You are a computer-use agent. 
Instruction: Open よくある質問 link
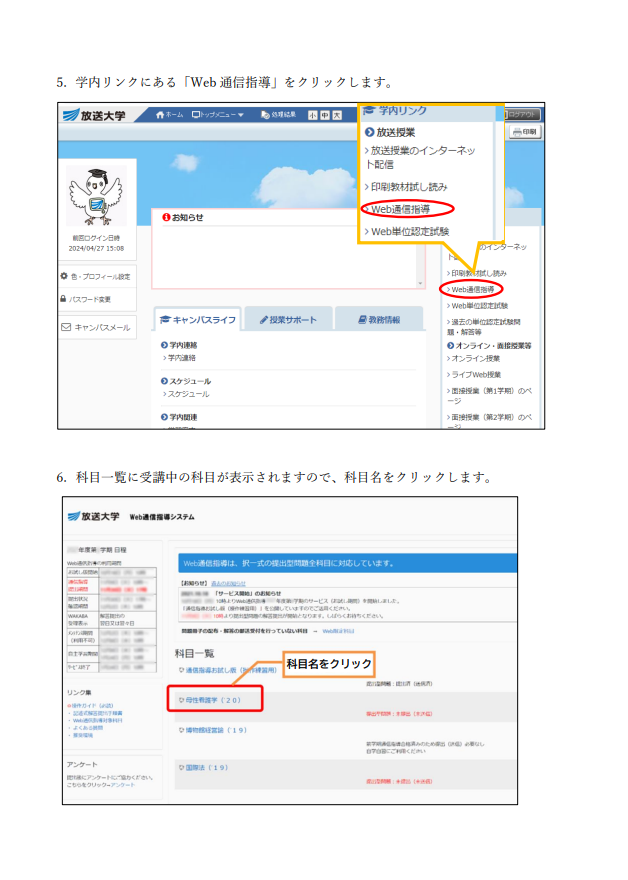(x=86, y=727)
